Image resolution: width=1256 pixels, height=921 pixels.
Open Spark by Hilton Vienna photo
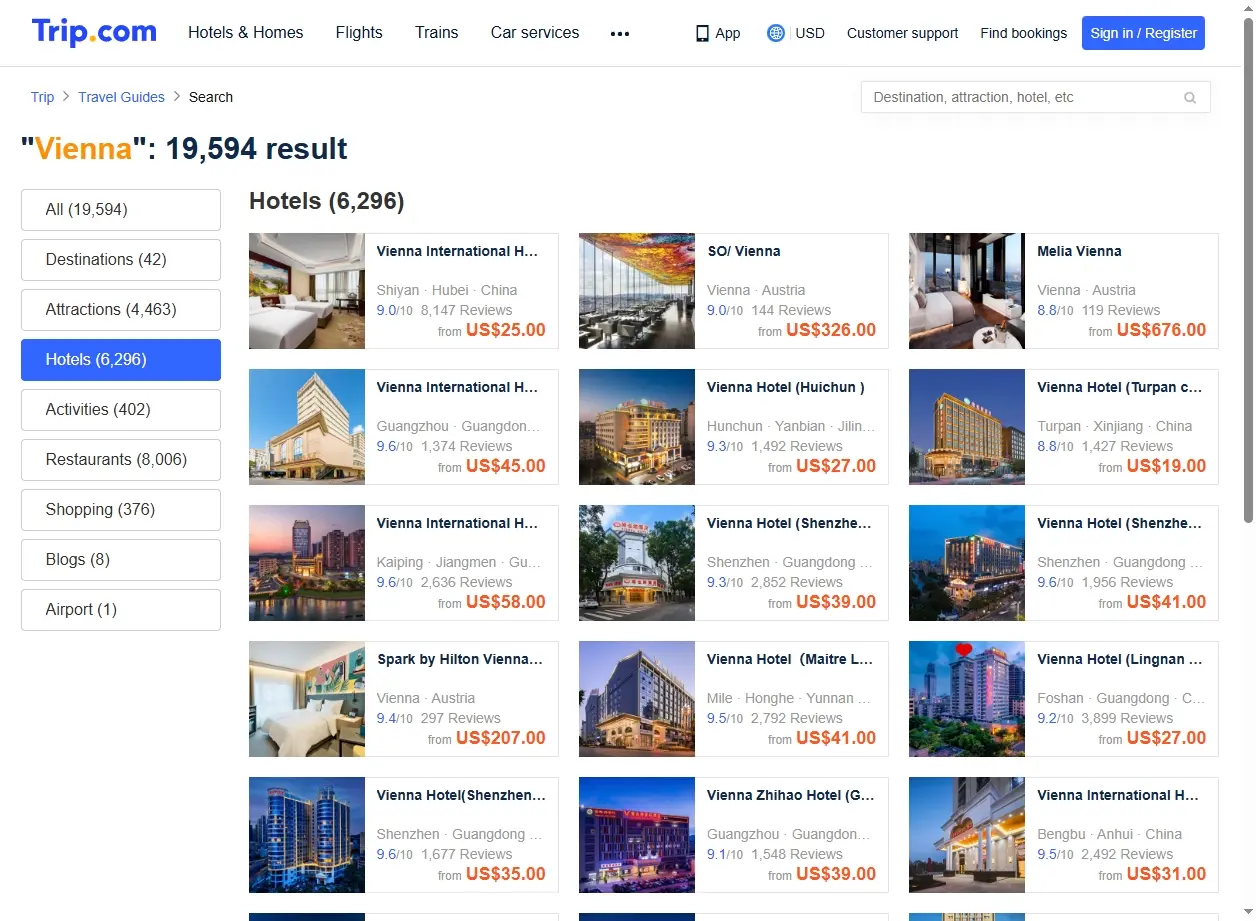[x=307, y=699]
